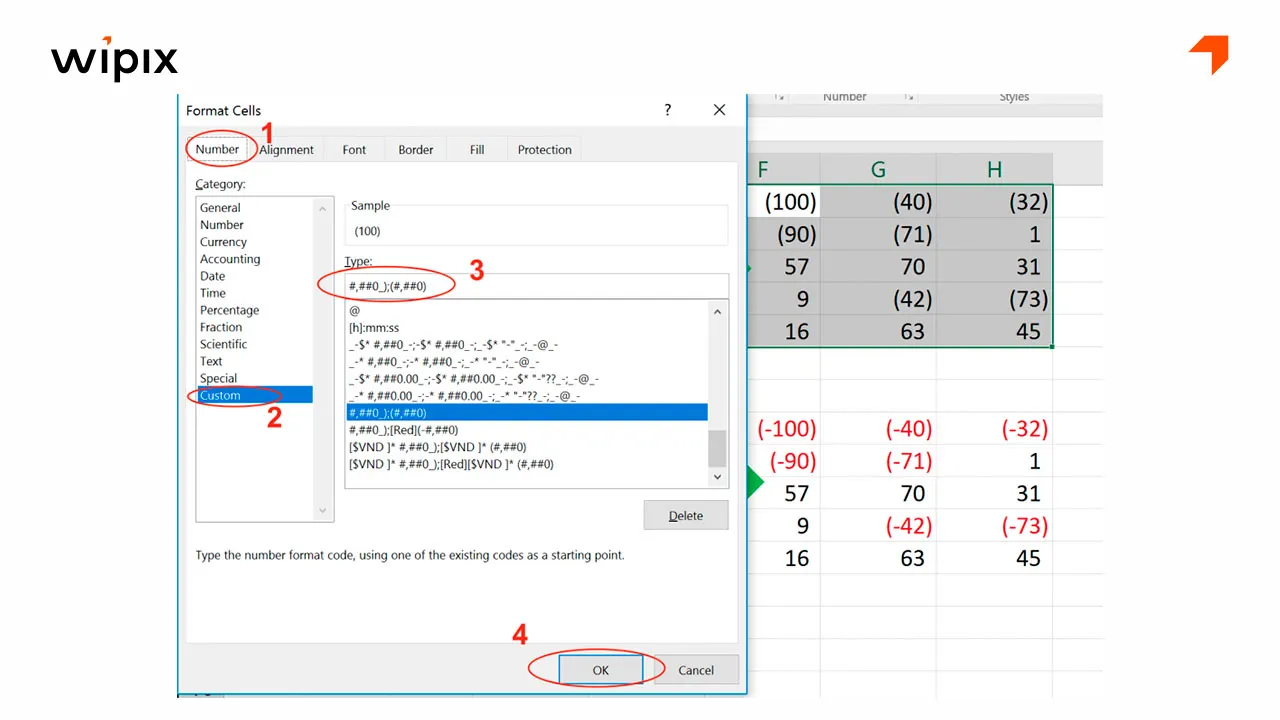Open the Number group dialog launcher in the ribbon

908,97
